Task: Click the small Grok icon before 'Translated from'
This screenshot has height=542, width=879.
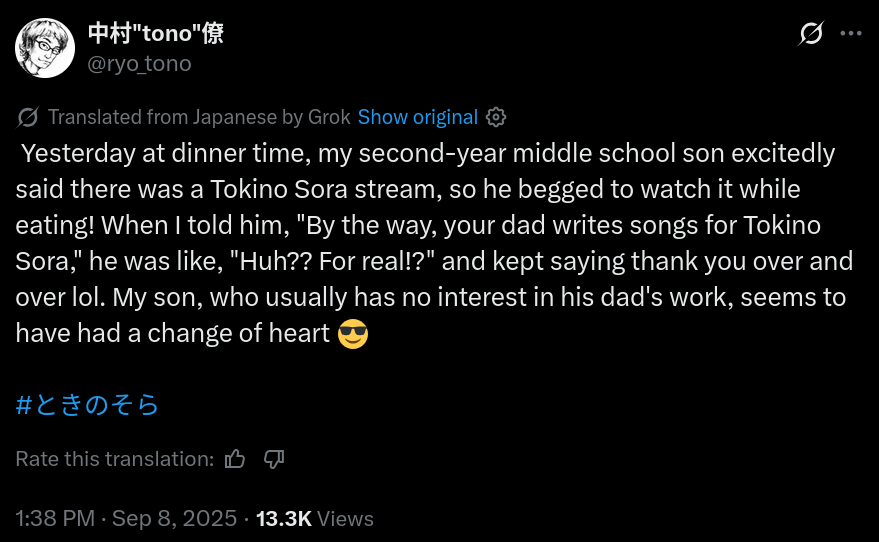Action: (29, 117)
